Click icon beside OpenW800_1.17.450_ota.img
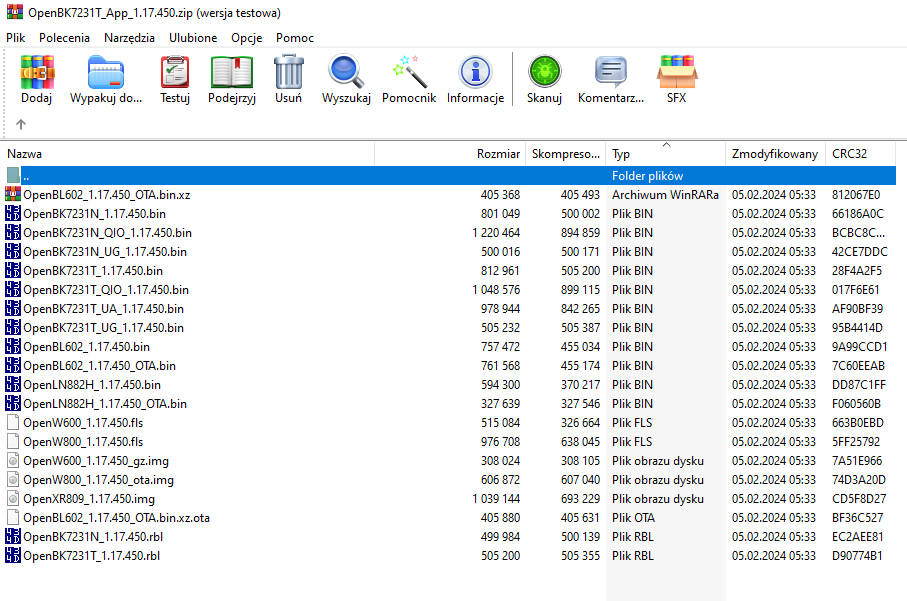 13,480
